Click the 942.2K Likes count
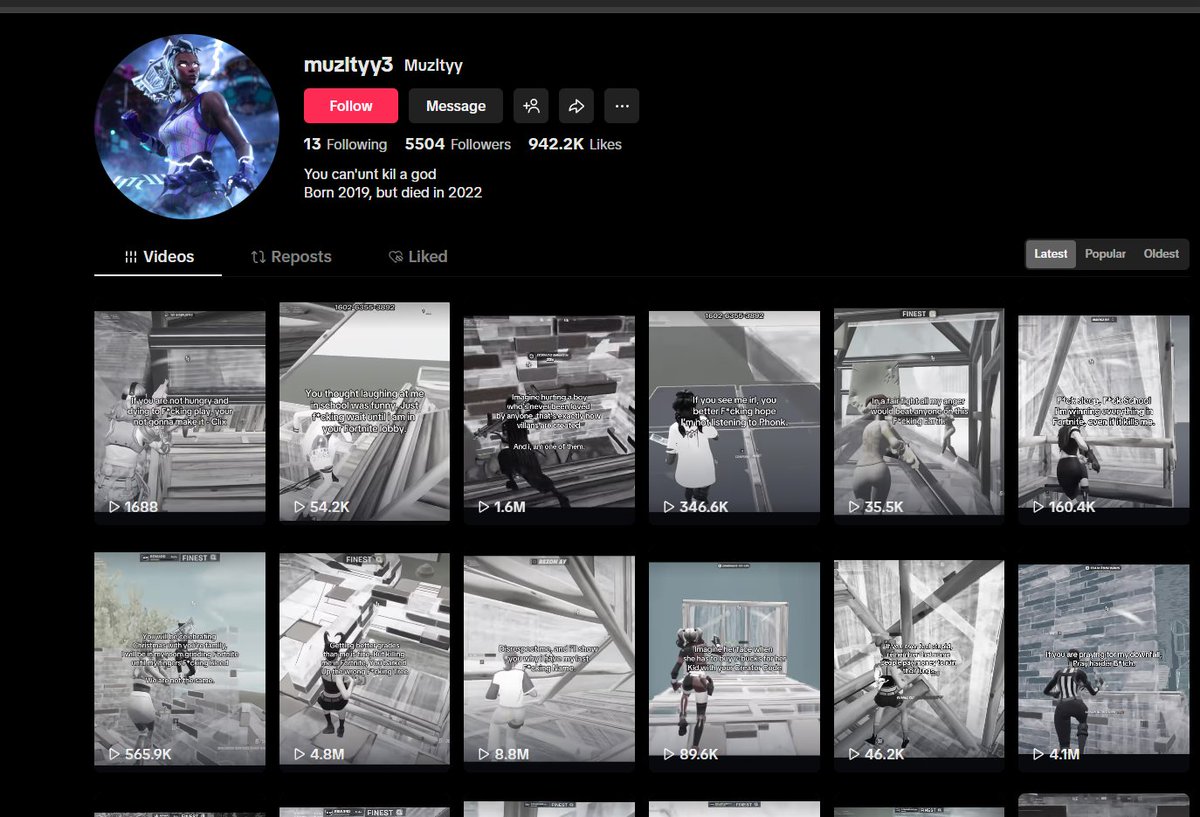The height and width of the screenshot is (817, 1200). click(x=575, y=145)
